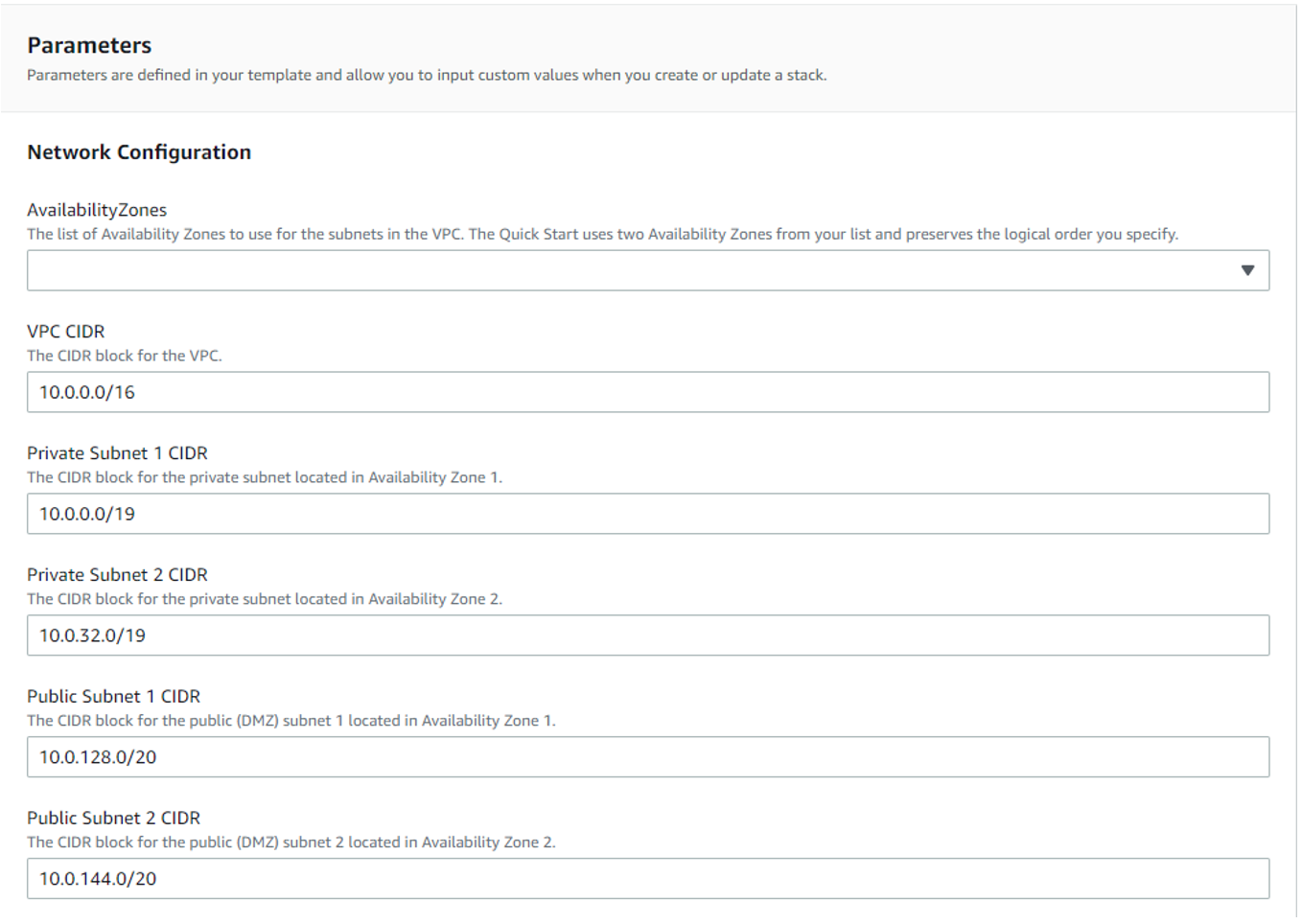This screenshot has height=924, width=1302.
Task: Click the Public Subnet 2 CIDR label
Action: [113, 818]
